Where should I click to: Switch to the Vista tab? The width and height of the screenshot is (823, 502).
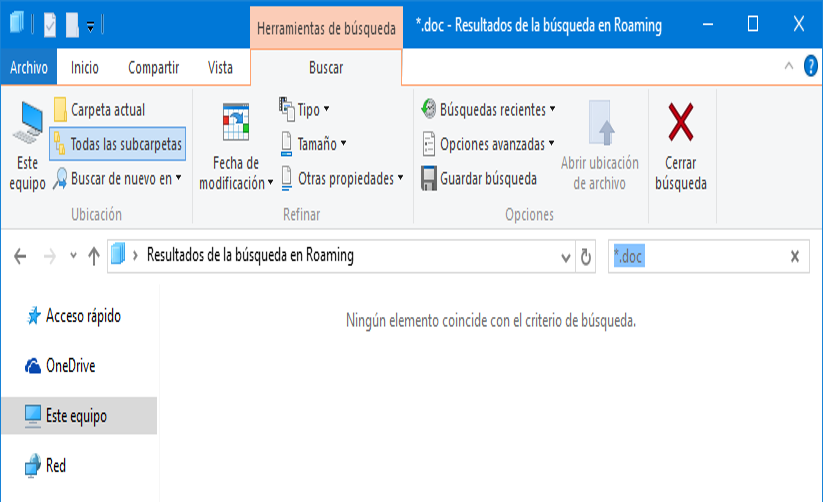tap(220, 67)
